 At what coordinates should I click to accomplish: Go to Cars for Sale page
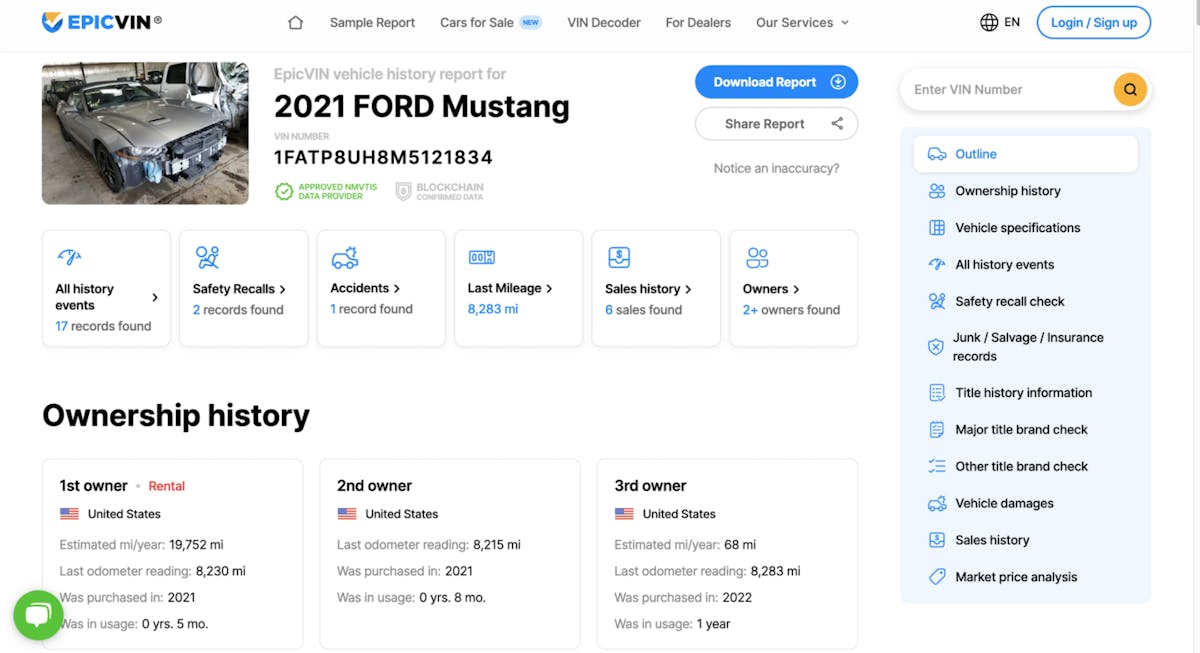[x=477, y=22]
